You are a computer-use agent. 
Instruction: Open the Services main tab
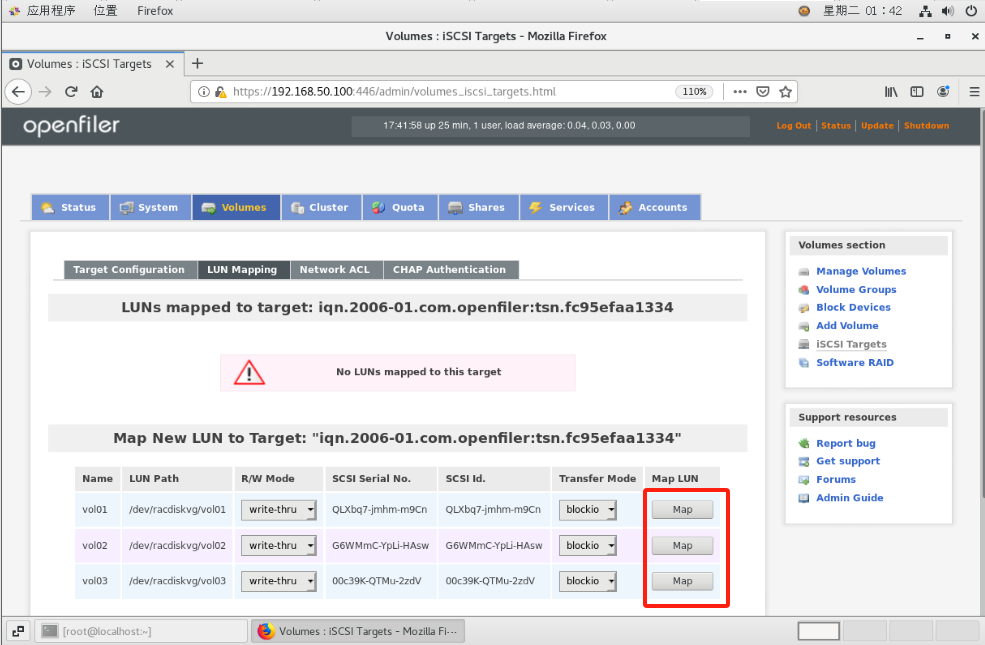[x=564, y=207]
